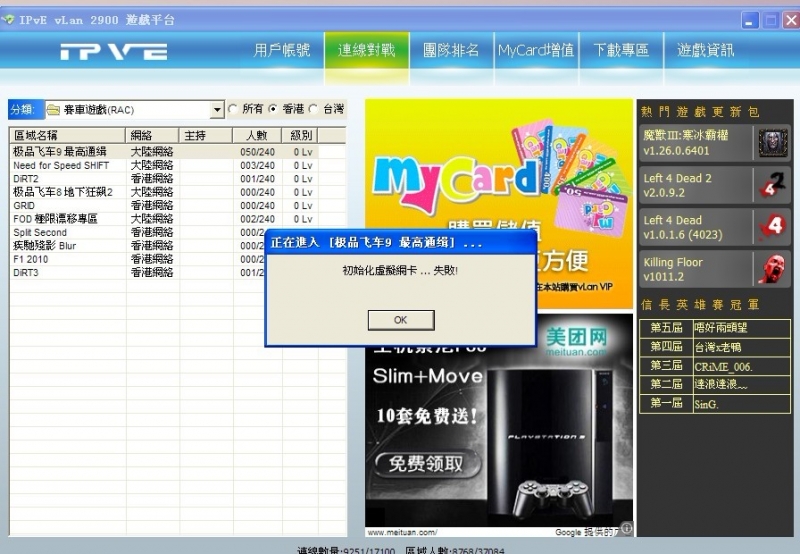Select the Need for Speed SHIFT row
The width and height of the screenshot is (800, 554).
164,165
